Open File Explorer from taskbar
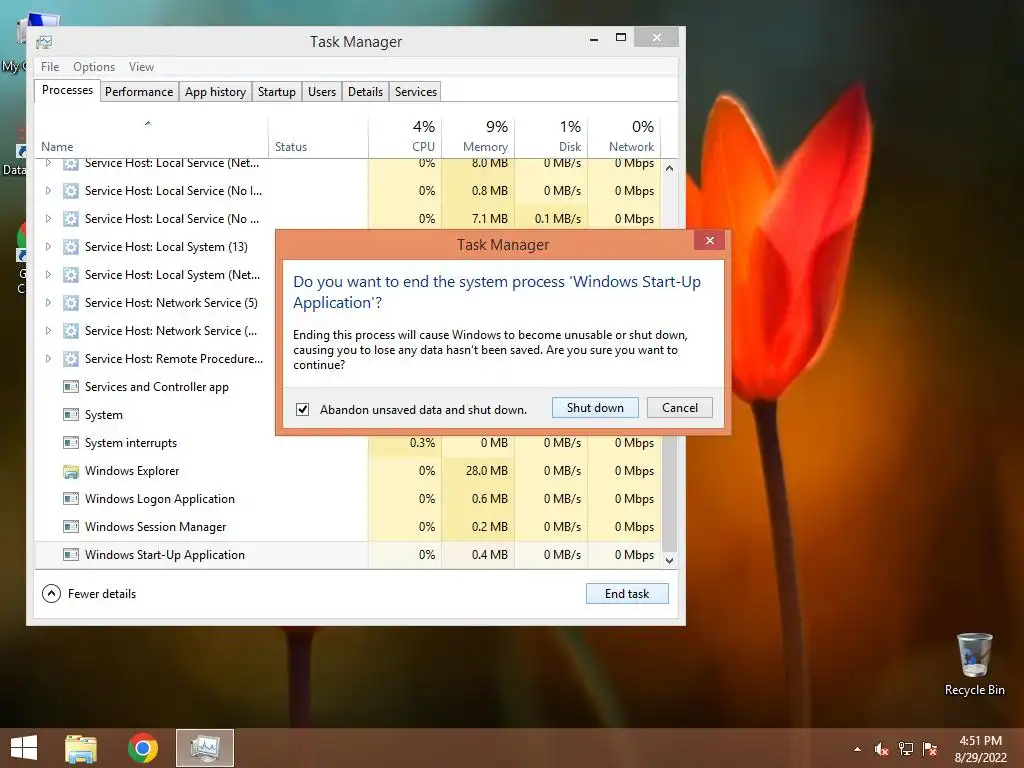The height and width of the screenshot is (768, 1024). 81,748
